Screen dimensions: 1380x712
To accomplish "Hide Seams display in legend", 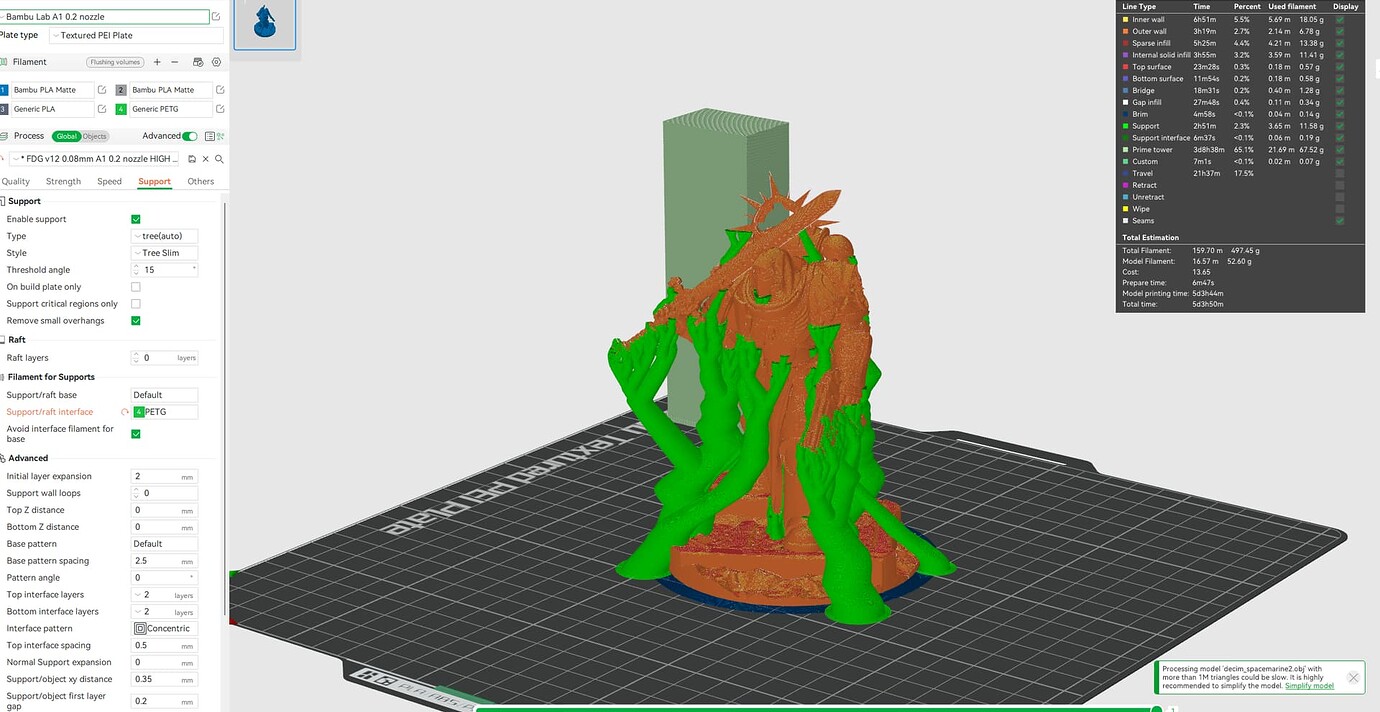I will (x=1340, y=221).
